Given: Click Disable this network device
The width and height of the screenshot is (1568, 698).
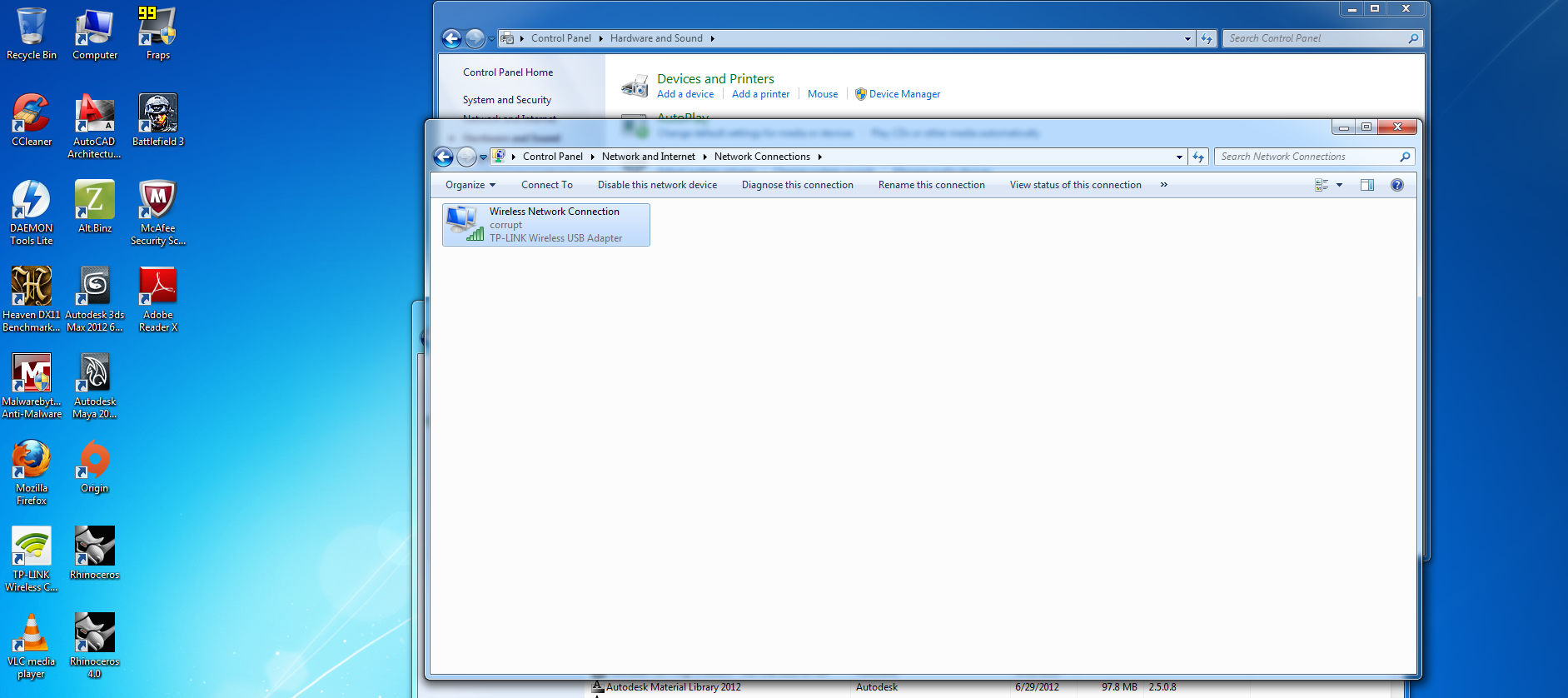Looking at the screenshot, I should pyautogui.click(x=657, y=185).
